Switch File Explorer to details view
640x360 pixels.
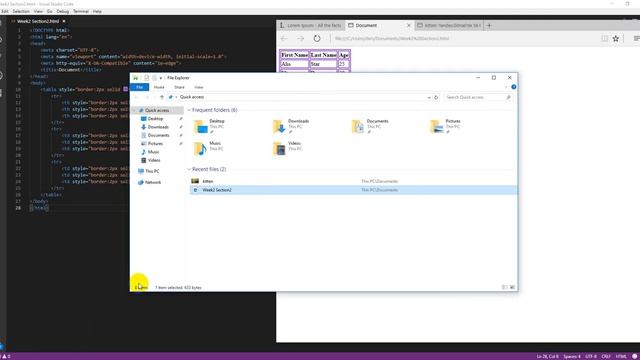[x=505, y=287]
